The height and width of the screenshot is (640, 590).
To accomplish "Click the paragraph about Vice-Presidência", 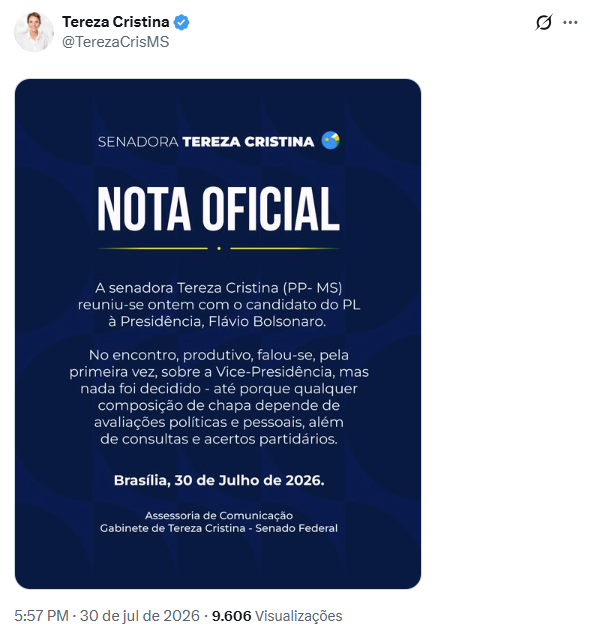I will click(219, 397).
